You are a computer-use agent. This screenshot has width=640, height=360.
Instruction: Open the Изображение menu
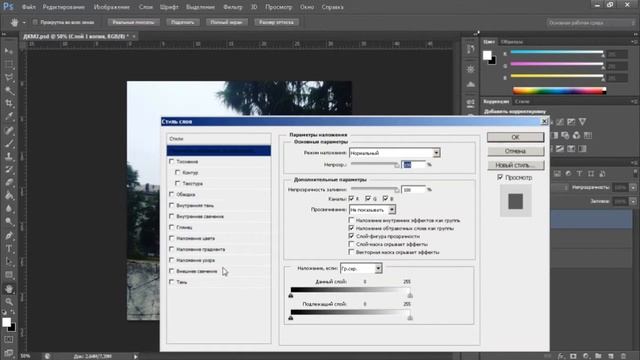pos(111,7)
